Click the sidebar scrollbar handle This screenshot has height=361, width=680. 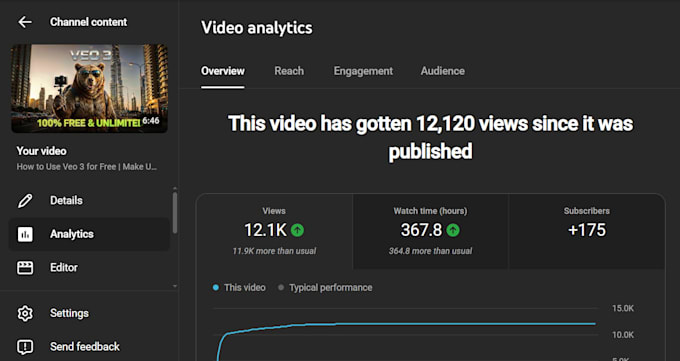pos(175,213)
